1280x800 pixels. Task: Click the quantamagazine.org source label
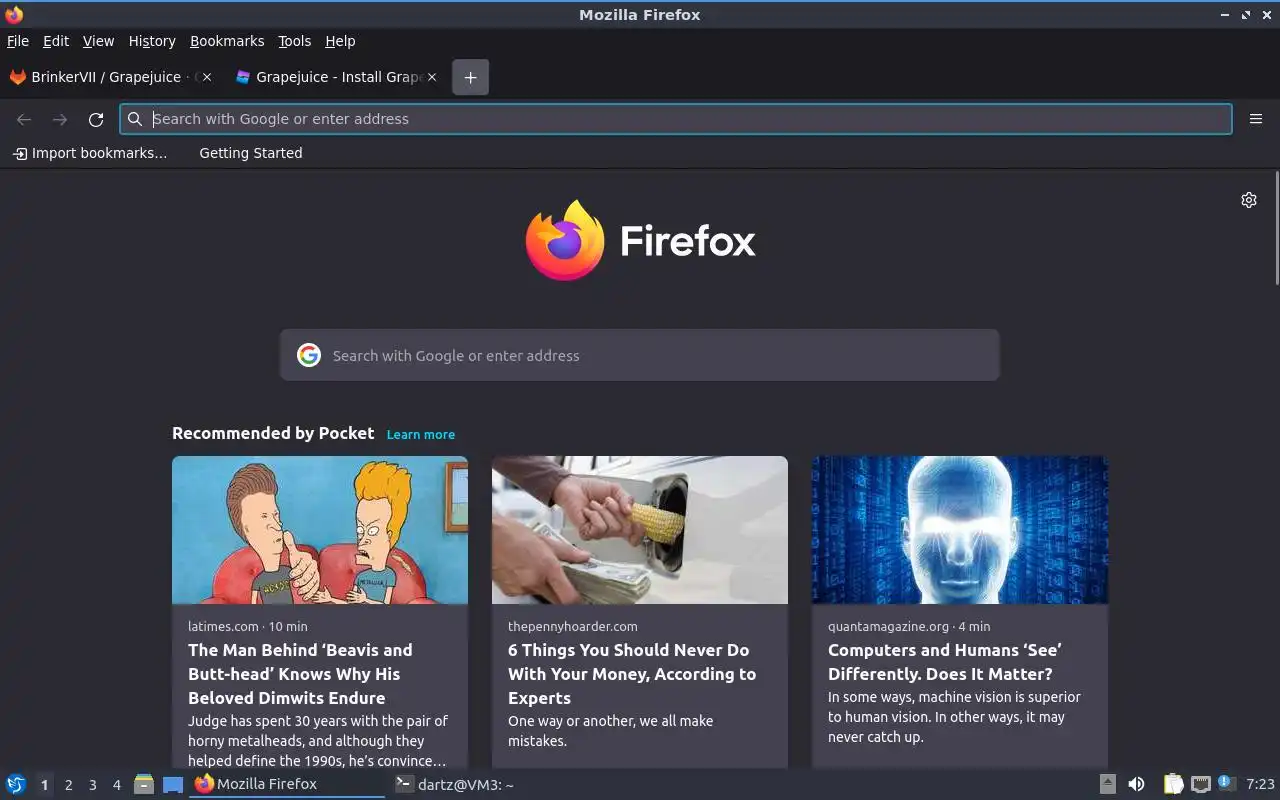pyautogui.click(x=888, y=626)
